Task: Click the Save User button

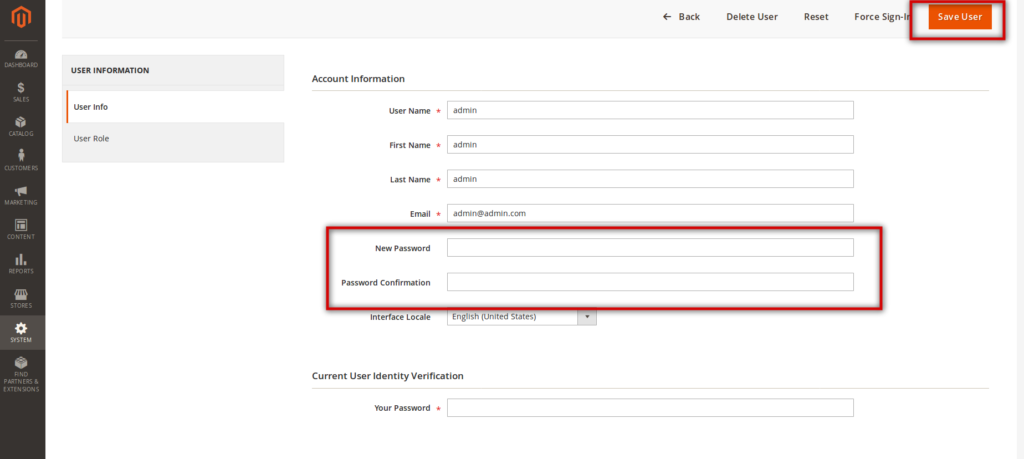Action: (x=959, y=17)
